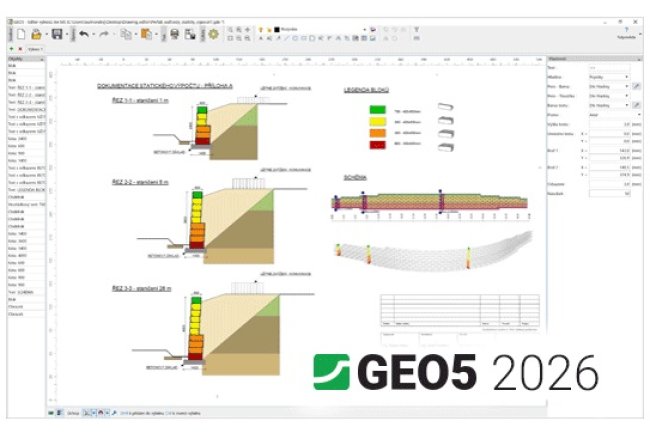Redo the undone action
Screen dimensions: 650x433
(x=104, y=34)
